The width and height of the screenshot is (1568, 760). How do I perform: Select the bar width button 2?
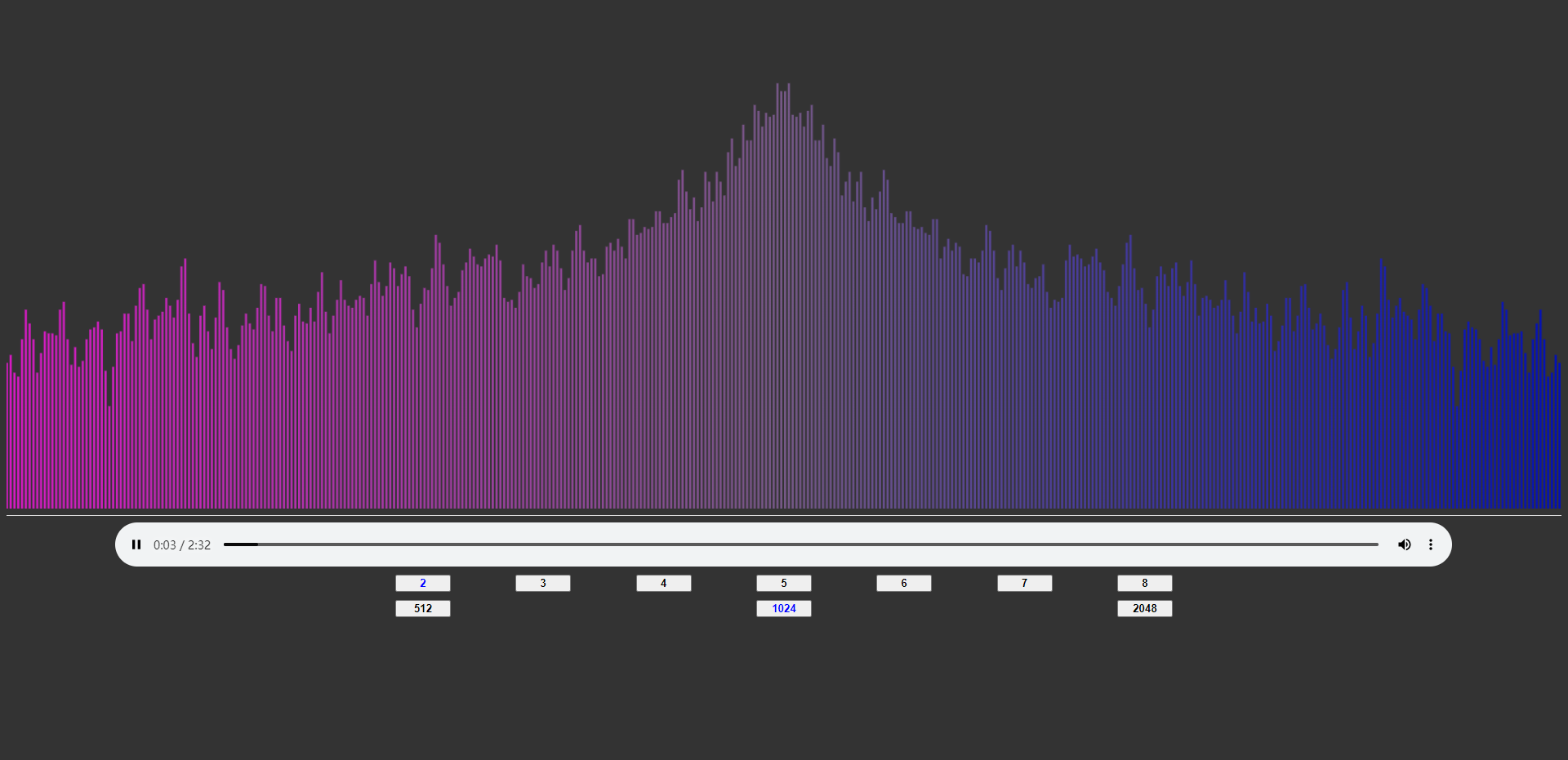tap(423, 583)
